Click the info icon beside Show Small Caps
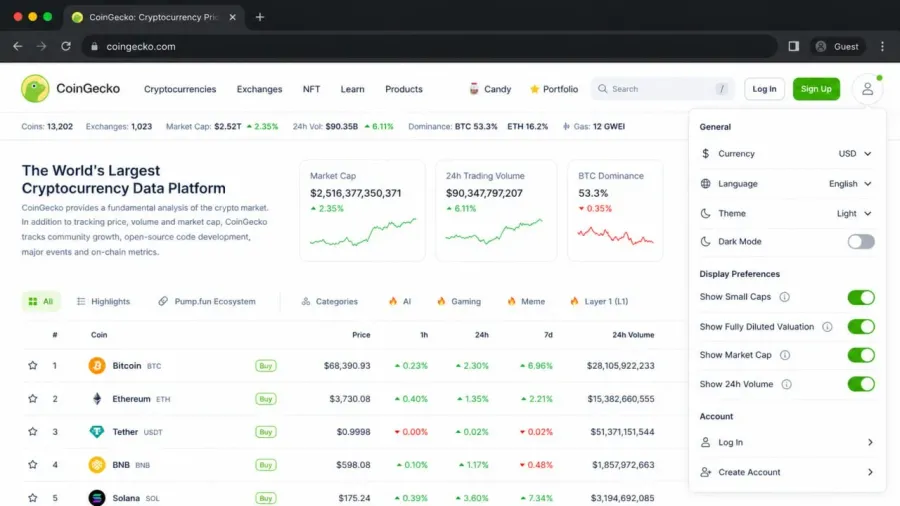 pyautogui.click(x=784, y=297)
